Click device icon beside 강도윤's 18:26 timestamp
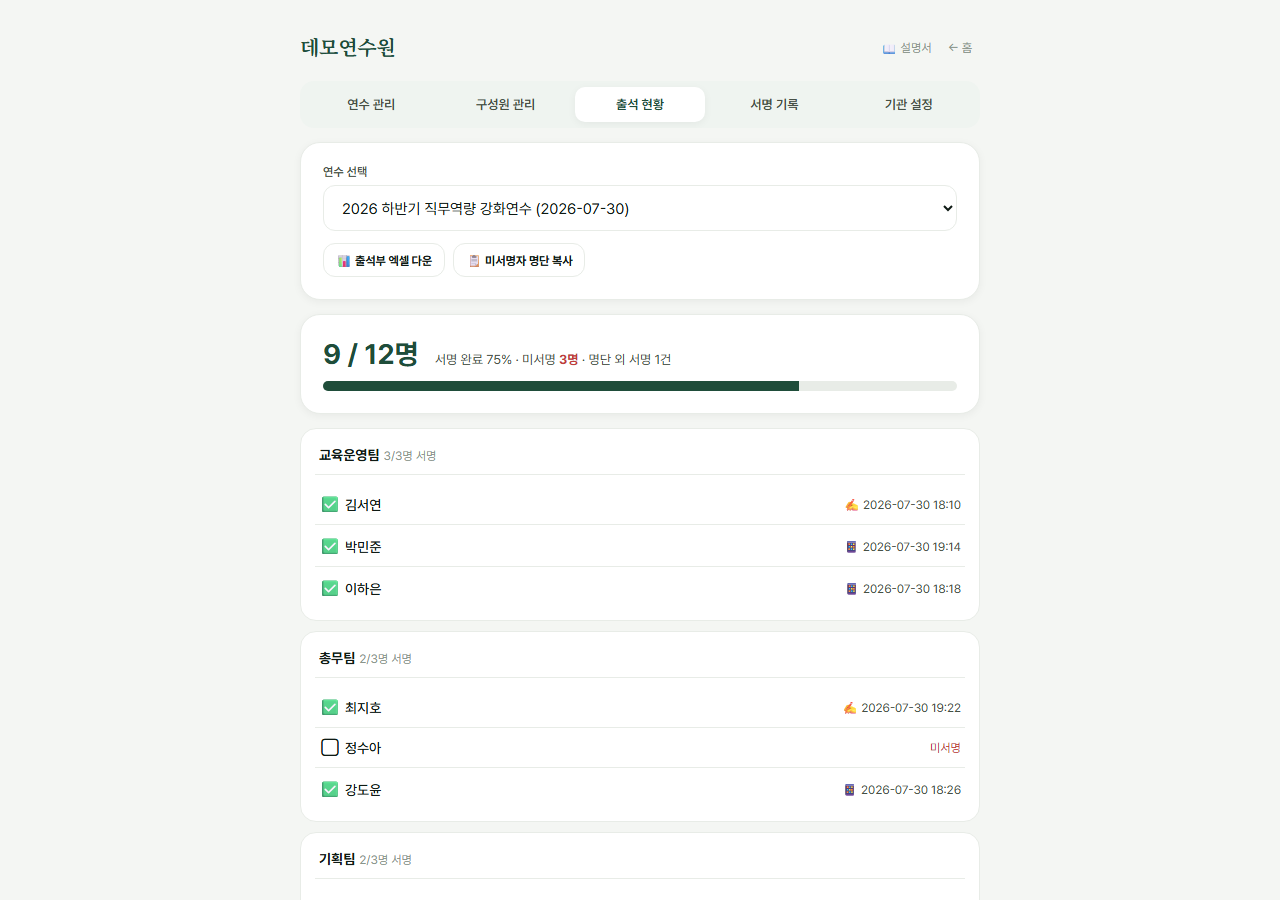 (849, 790)
